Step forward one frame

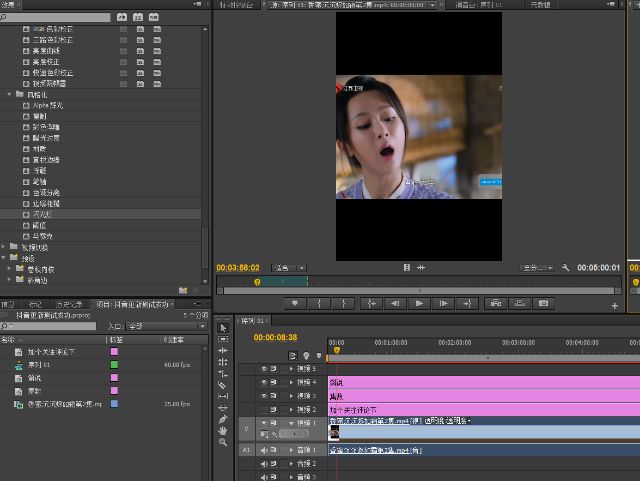(443, 303)
